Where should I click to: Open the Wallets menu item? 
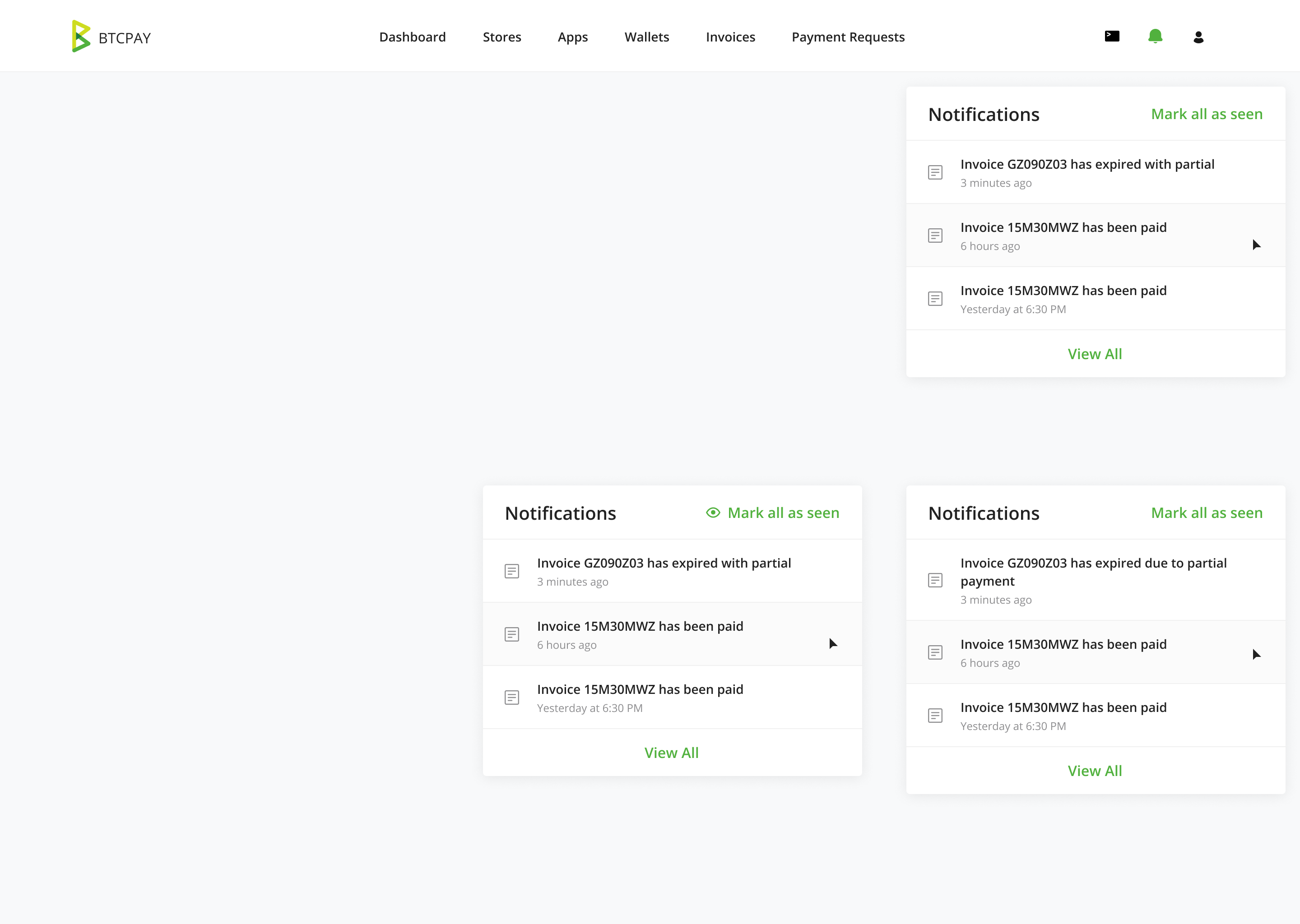click(x=646, y=37)
